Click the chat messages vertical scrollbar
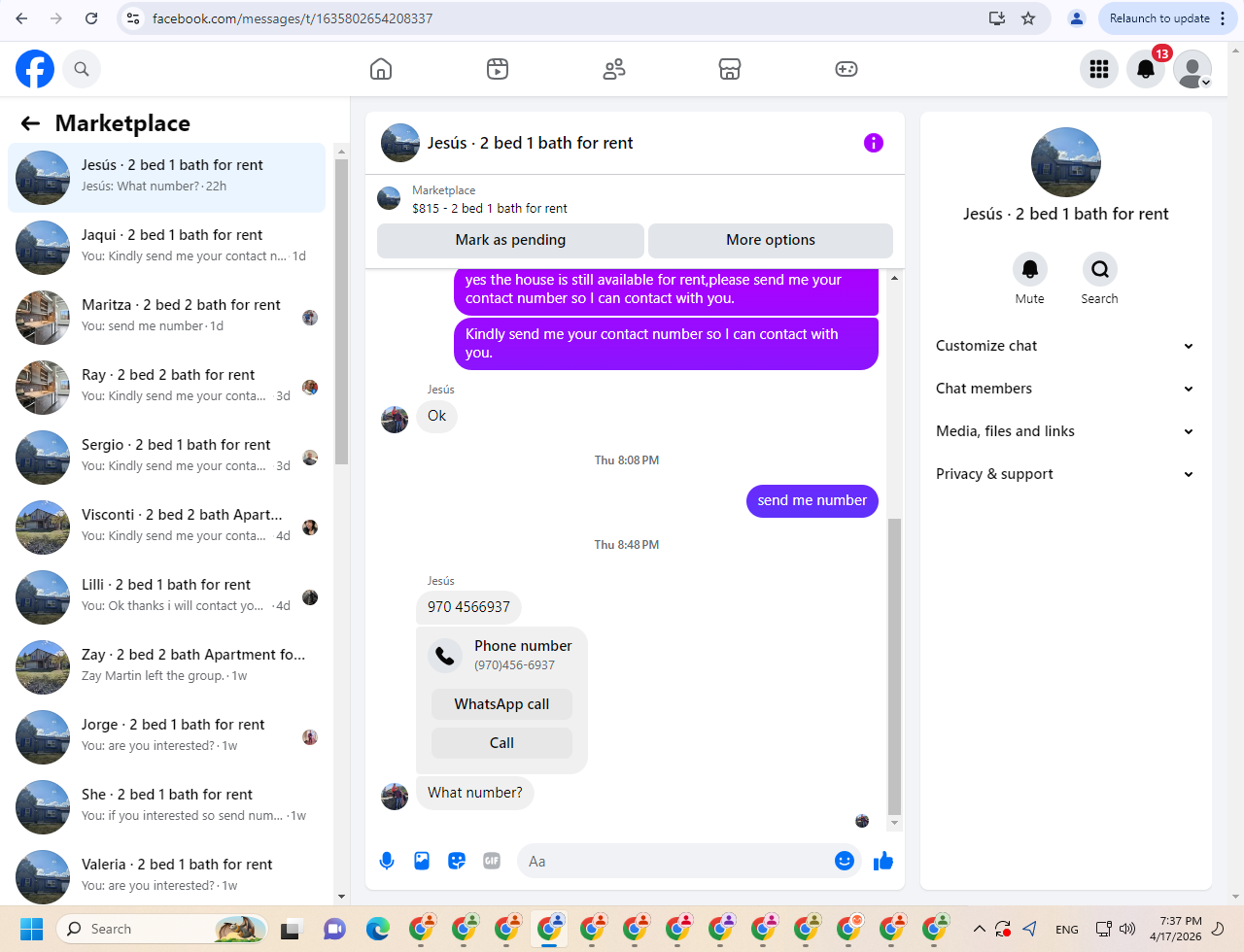1244x952 pixels. (x=895, y=665)
